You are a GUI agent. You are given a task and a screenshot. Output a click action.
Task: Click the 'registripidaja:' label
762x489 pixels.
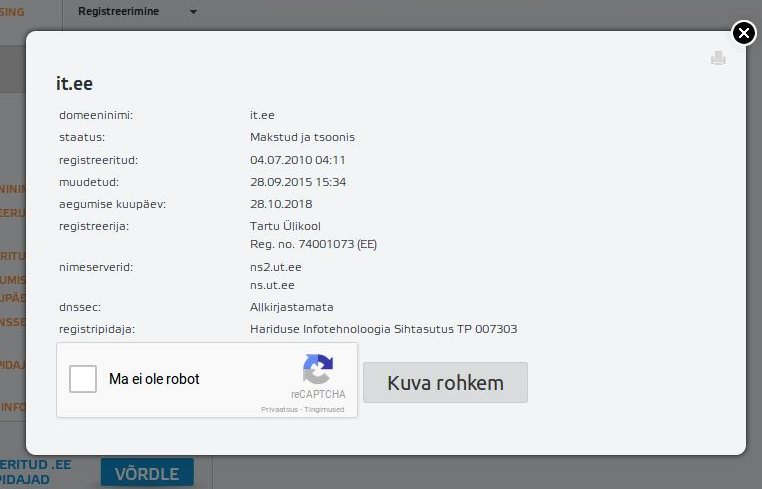pyautogui.click(x=97, y=330)
